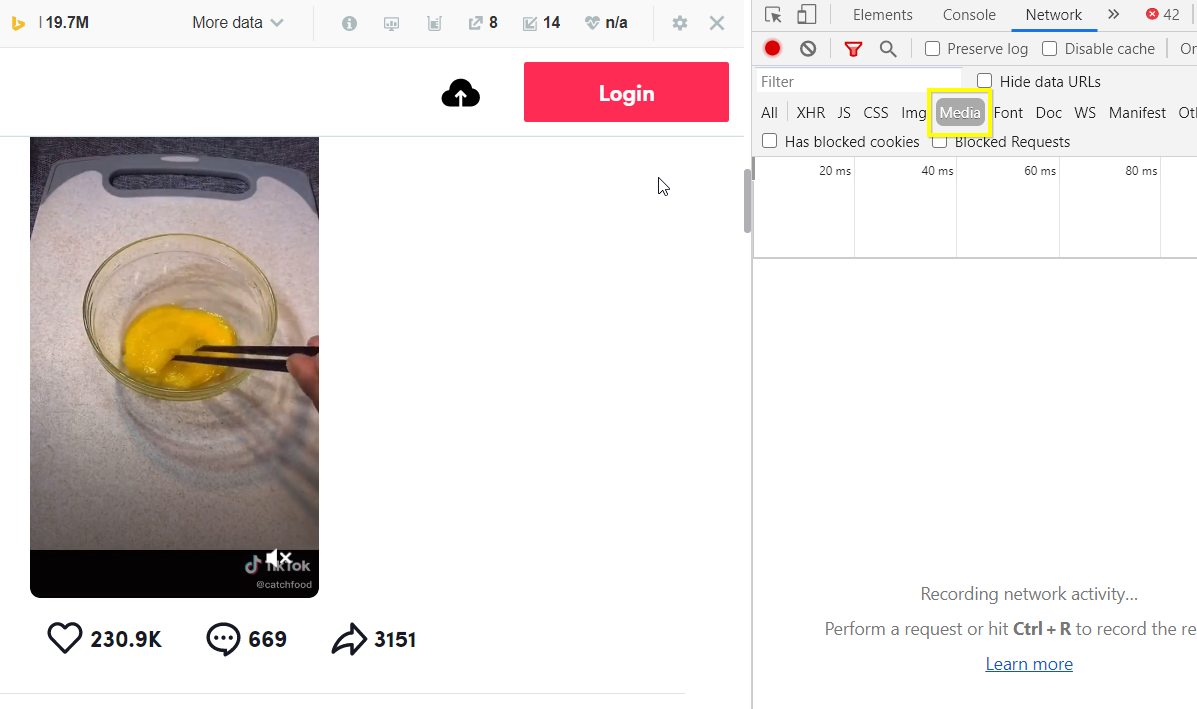Screen dimensions: 1197x709
Task: Click the 230.9K likes count
Action: [126, 640]
